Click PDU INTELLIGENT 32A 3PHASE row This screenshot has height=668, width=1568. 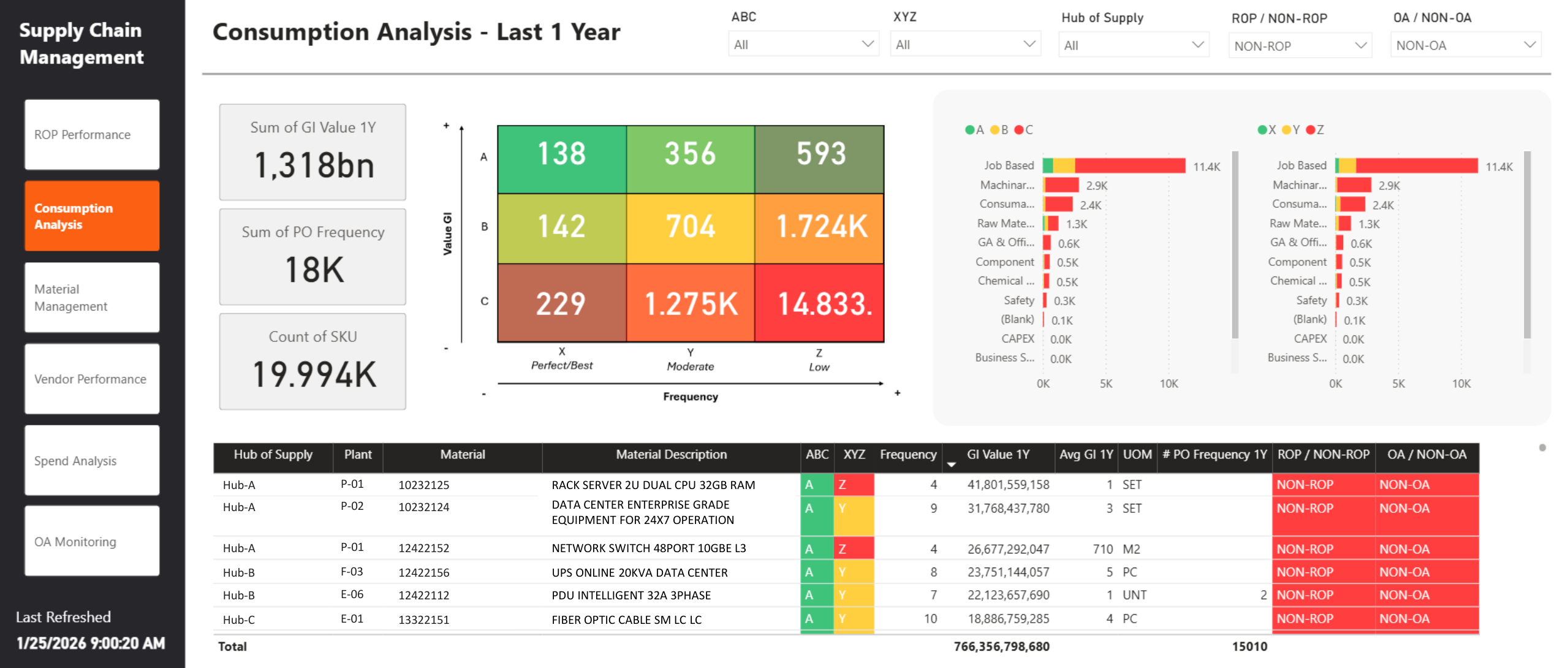(x=846, y=595)
